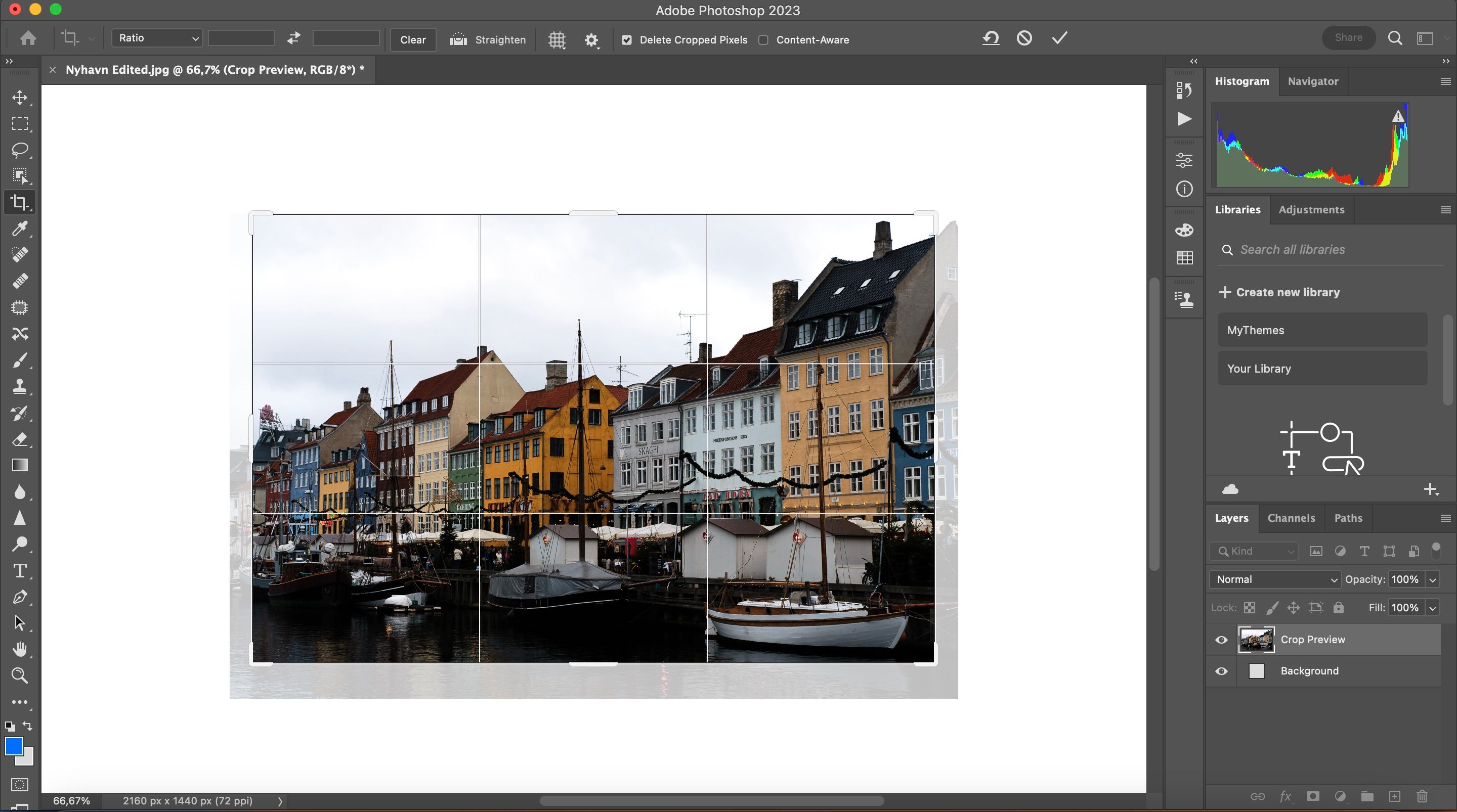Select the Move tool
The height and width of the screenshot is (812, 1457).
tap(20, 97)
